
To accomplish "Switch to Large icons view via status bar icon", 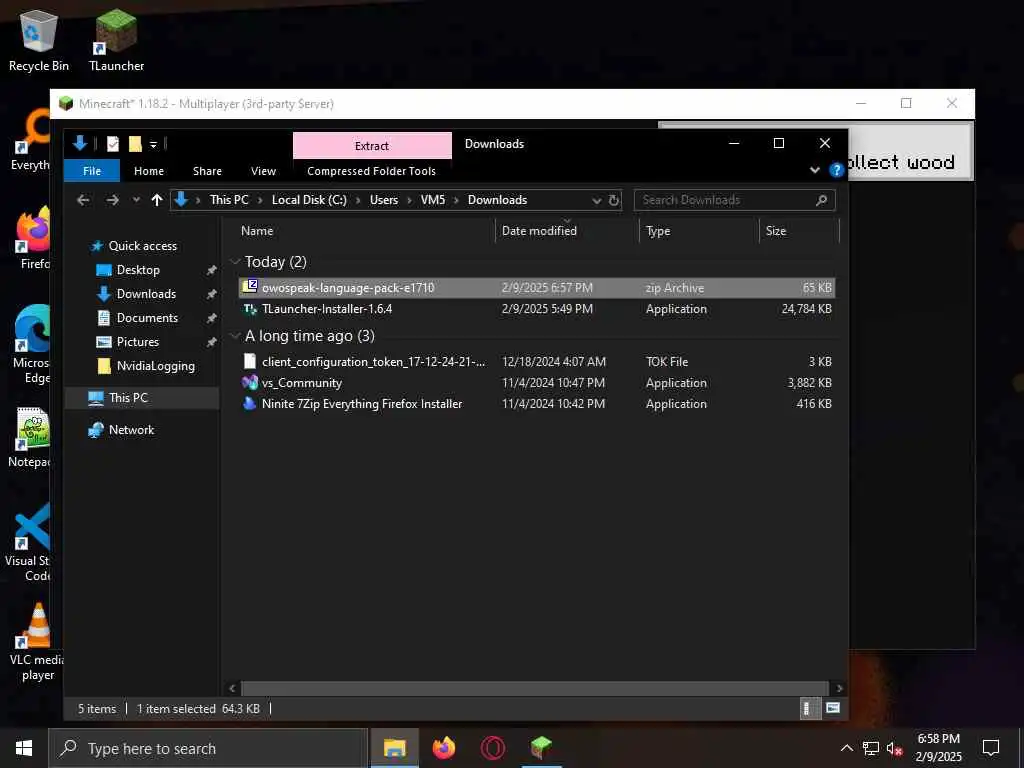I will [x=833, y=709].
